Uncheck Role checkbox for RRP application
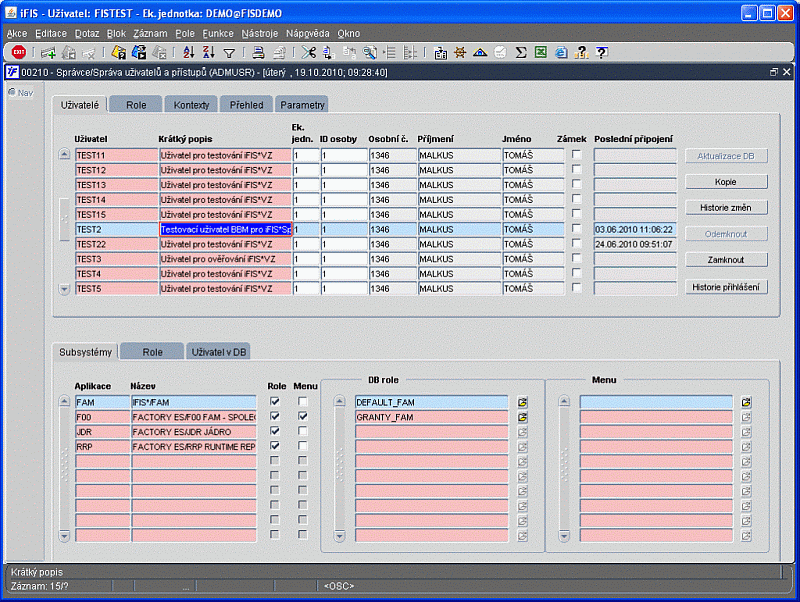 pos(274,446)
